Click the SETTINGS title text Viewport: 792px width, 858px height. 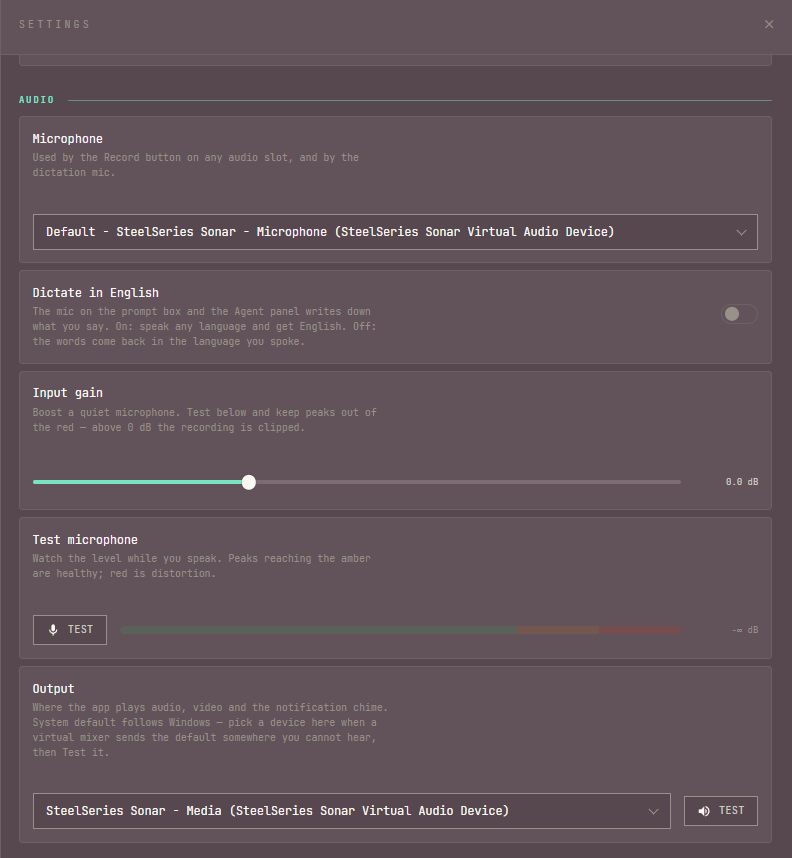click(55, 24)
